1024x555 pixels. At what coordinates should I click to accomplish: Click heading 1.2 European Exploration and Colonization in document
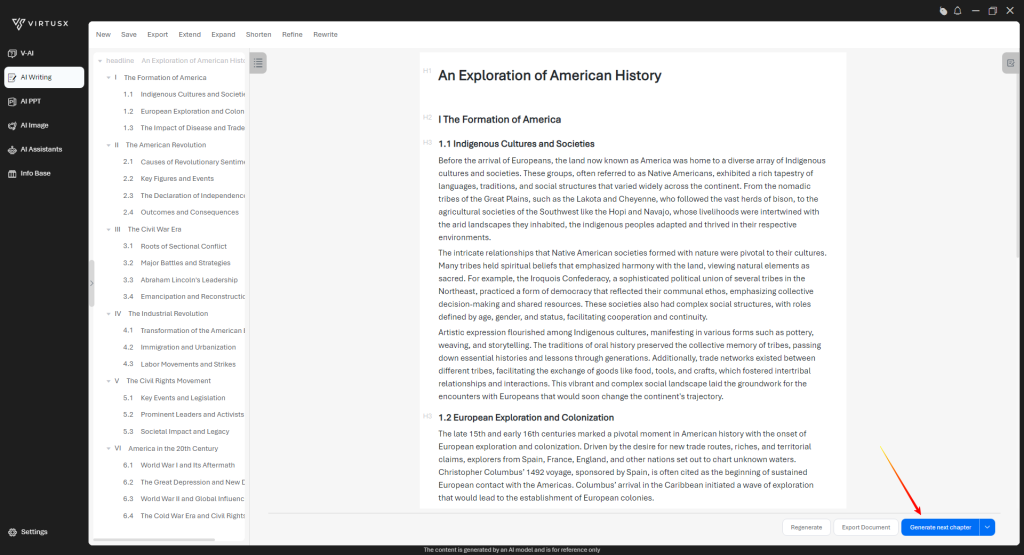526,418
